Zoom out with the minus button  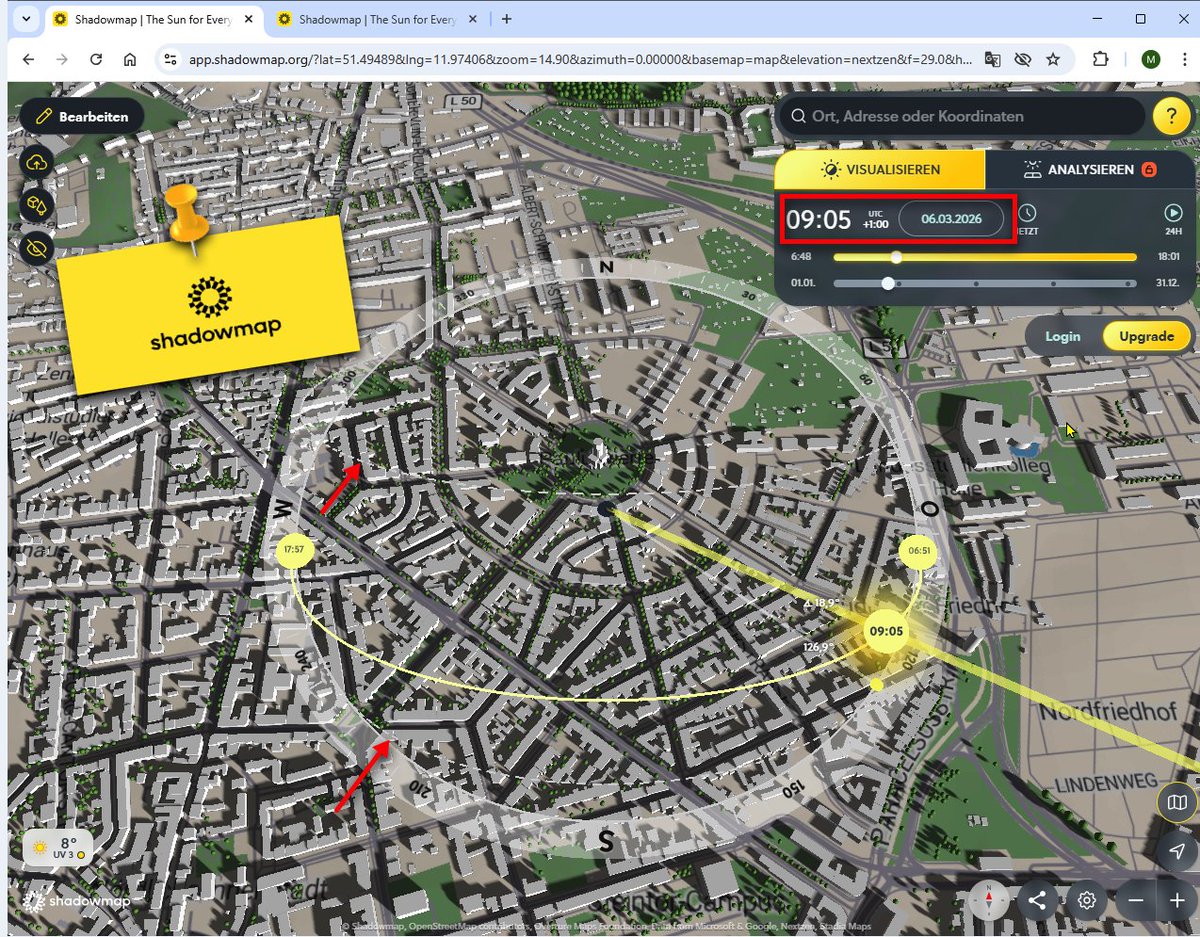(x=1135, y=900)
